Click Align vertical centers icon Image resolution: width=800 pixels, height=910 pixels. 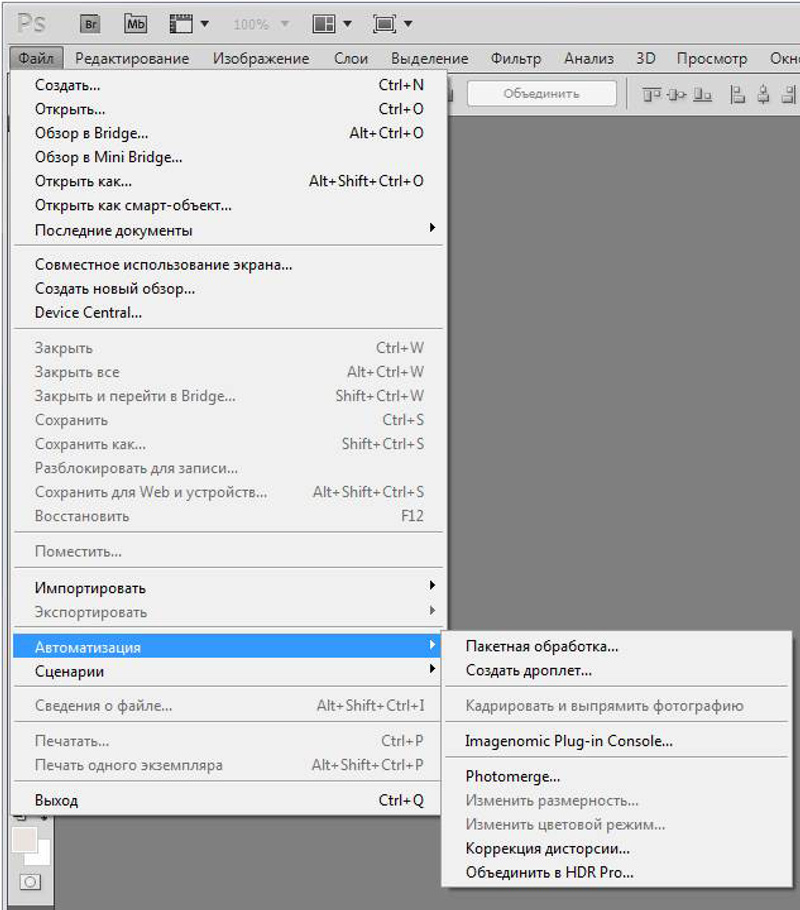coord(677,94)
